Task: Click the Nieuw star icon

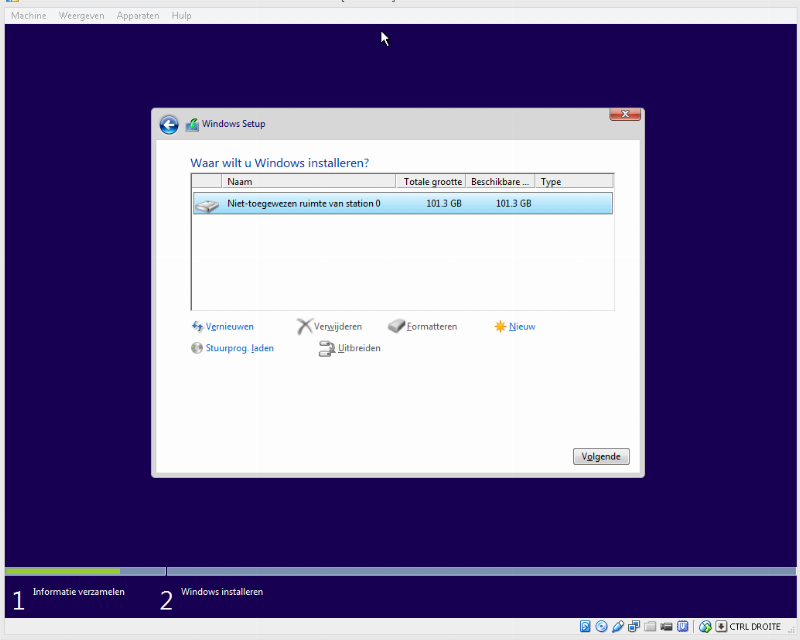Action: 501,327
